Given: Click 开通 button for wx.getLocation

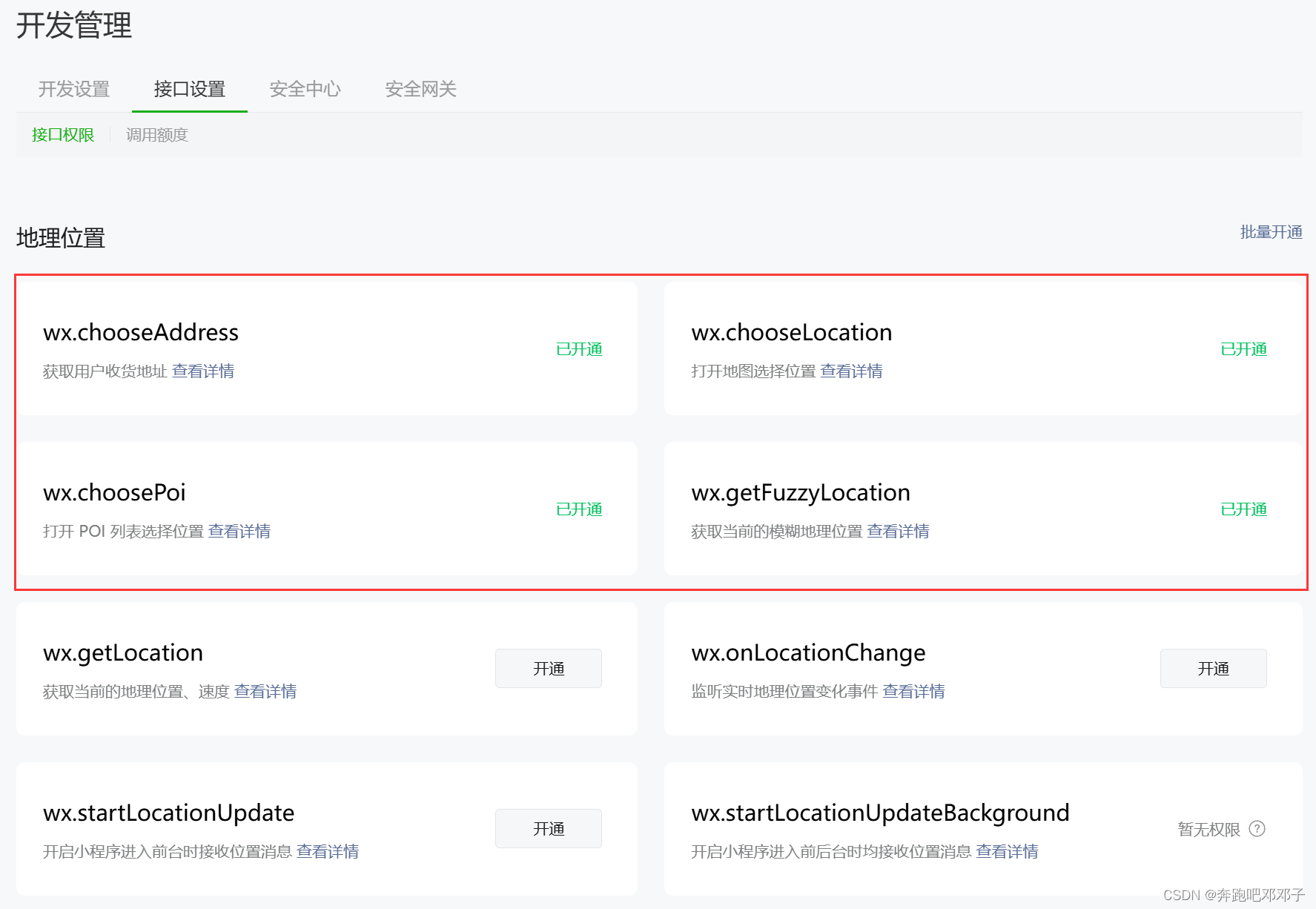Looking at the screenshot, I should pos(549,669).
